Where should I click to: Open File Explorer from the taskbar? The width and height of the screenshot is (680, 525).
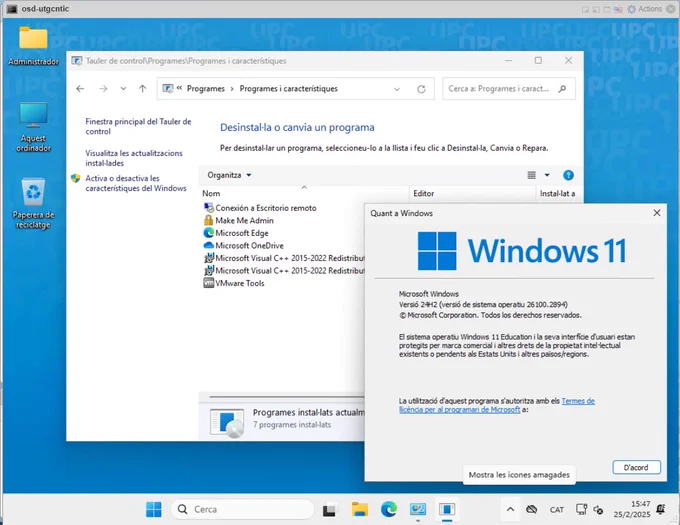coord(360,510)
